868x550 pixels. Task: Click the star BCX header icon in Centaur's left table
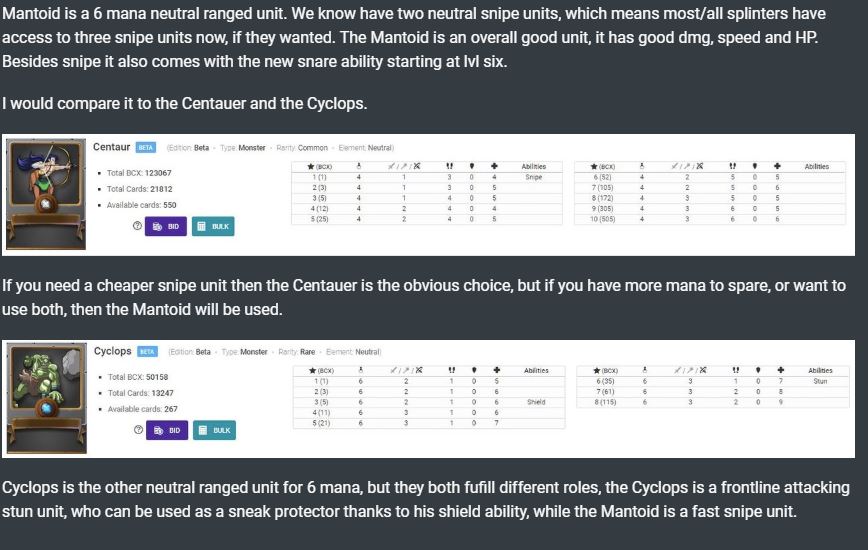click(312, 167)
